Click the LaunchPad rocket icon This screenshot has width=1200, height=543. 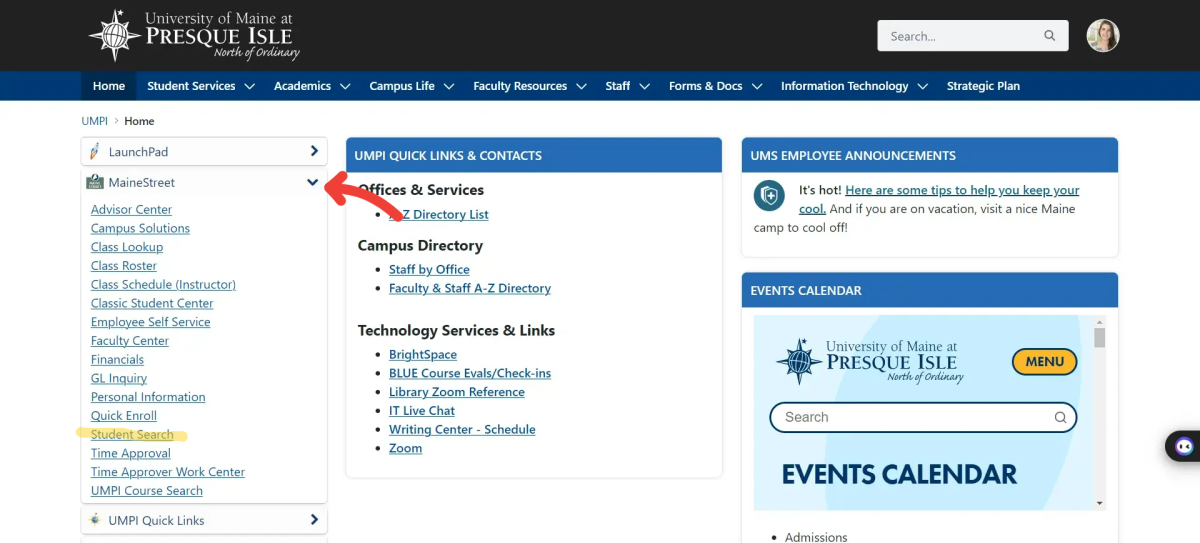click(95, 152)
